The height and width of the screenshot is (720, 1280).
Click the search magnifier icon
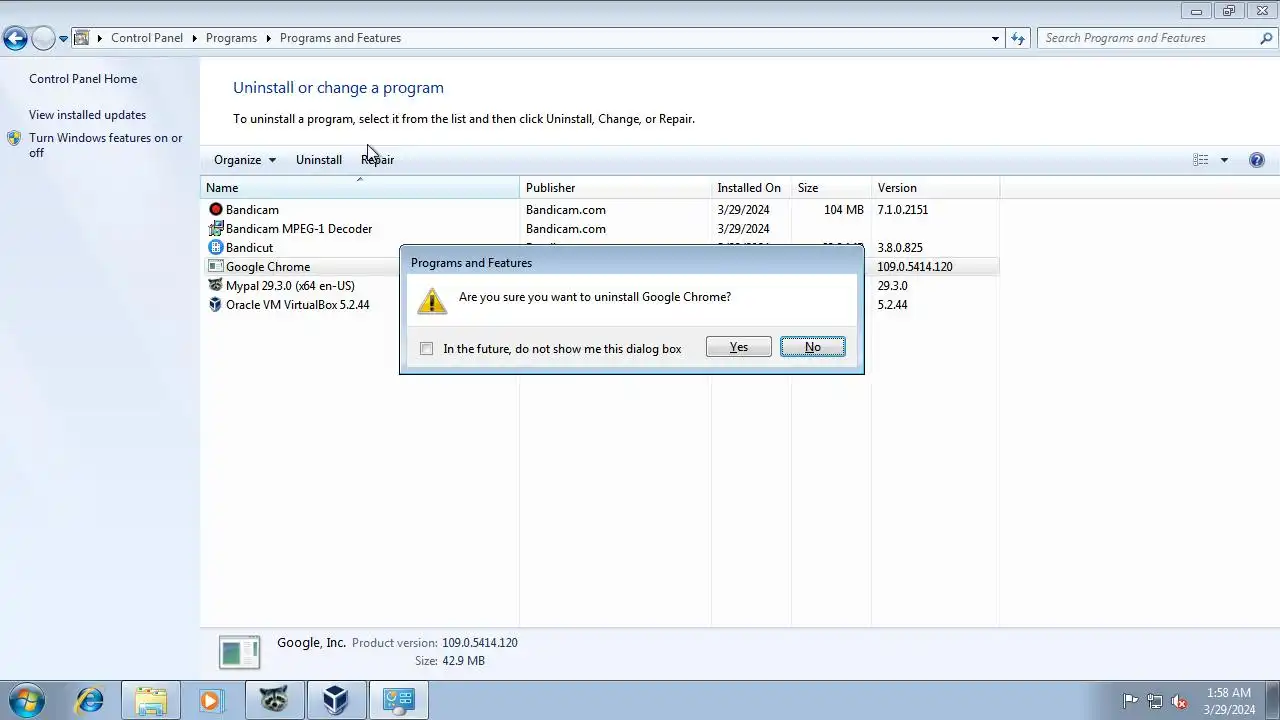[x=1266, y=38]
